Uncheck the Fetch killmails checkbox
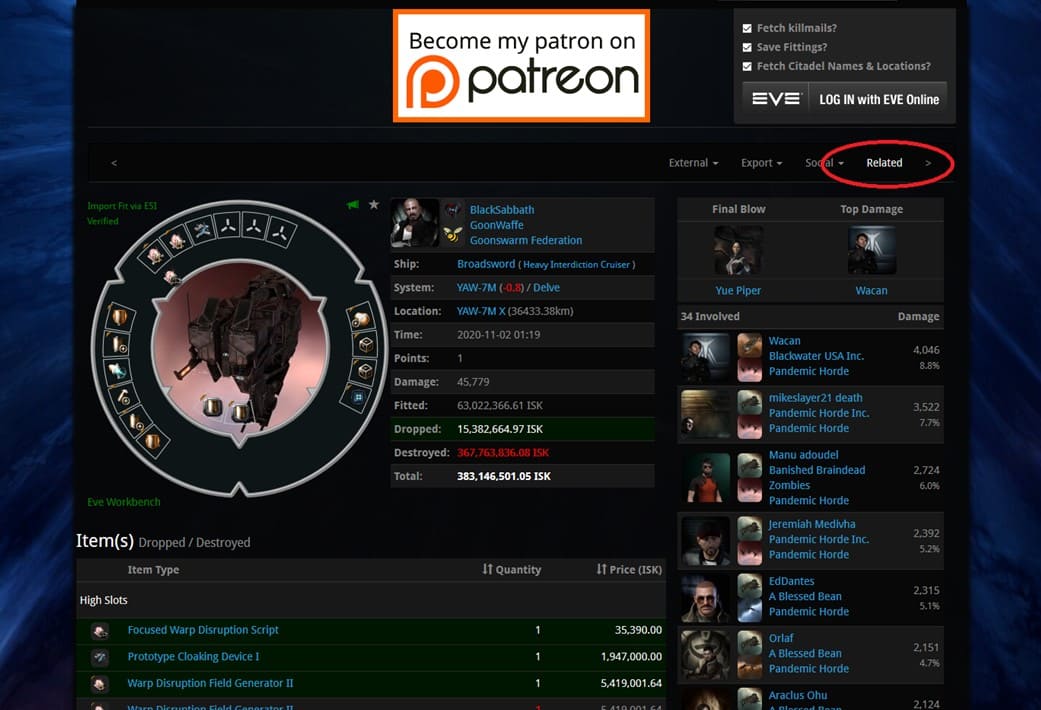This screenshot has height=710, width=1041. click(x=747, y=29)
